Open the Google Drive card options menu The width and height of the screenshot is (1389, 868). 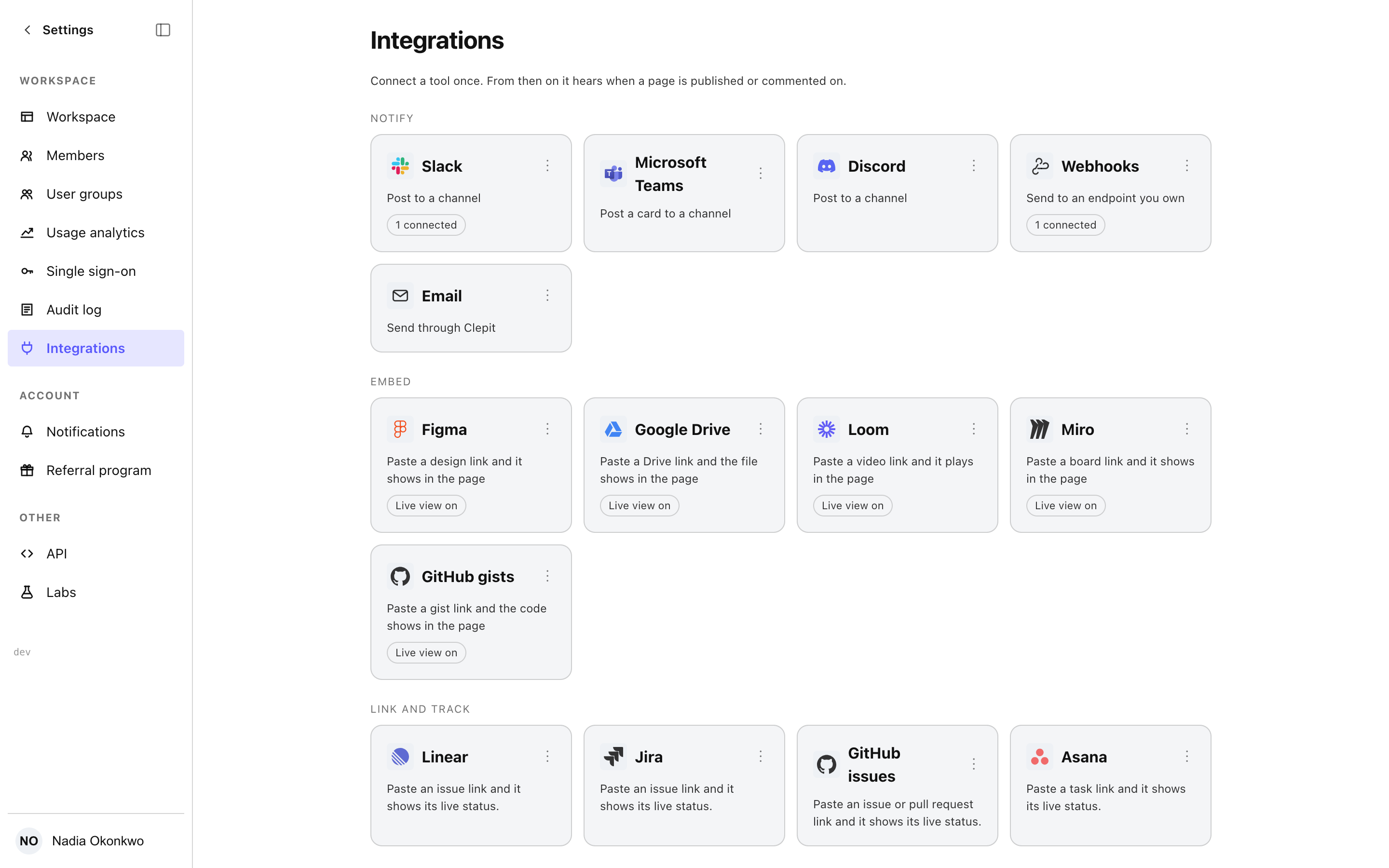point(761,429)
